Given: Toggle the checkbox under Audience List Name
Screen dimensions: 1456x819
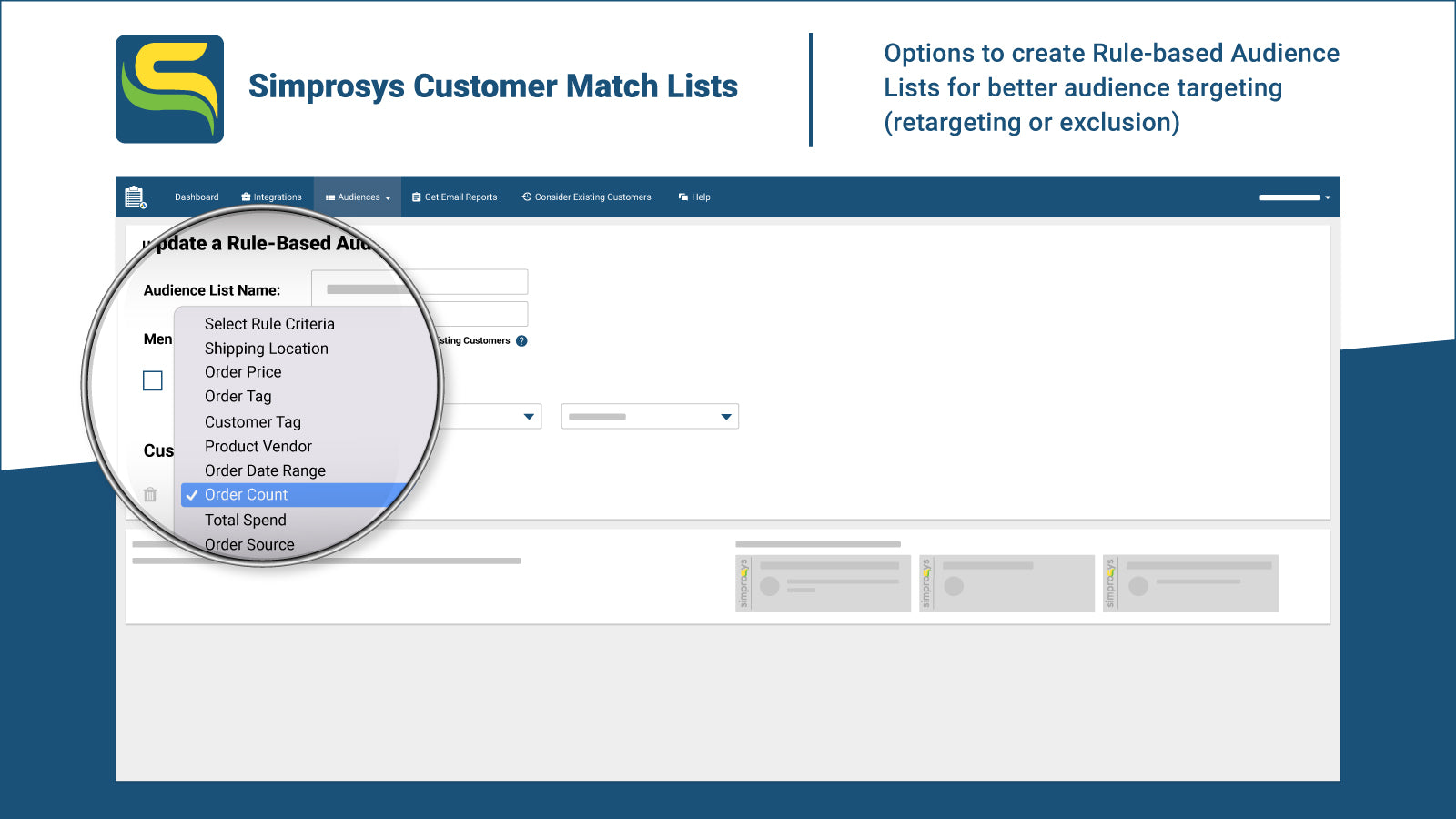Looking at the screenshot, I should (152, 380).
